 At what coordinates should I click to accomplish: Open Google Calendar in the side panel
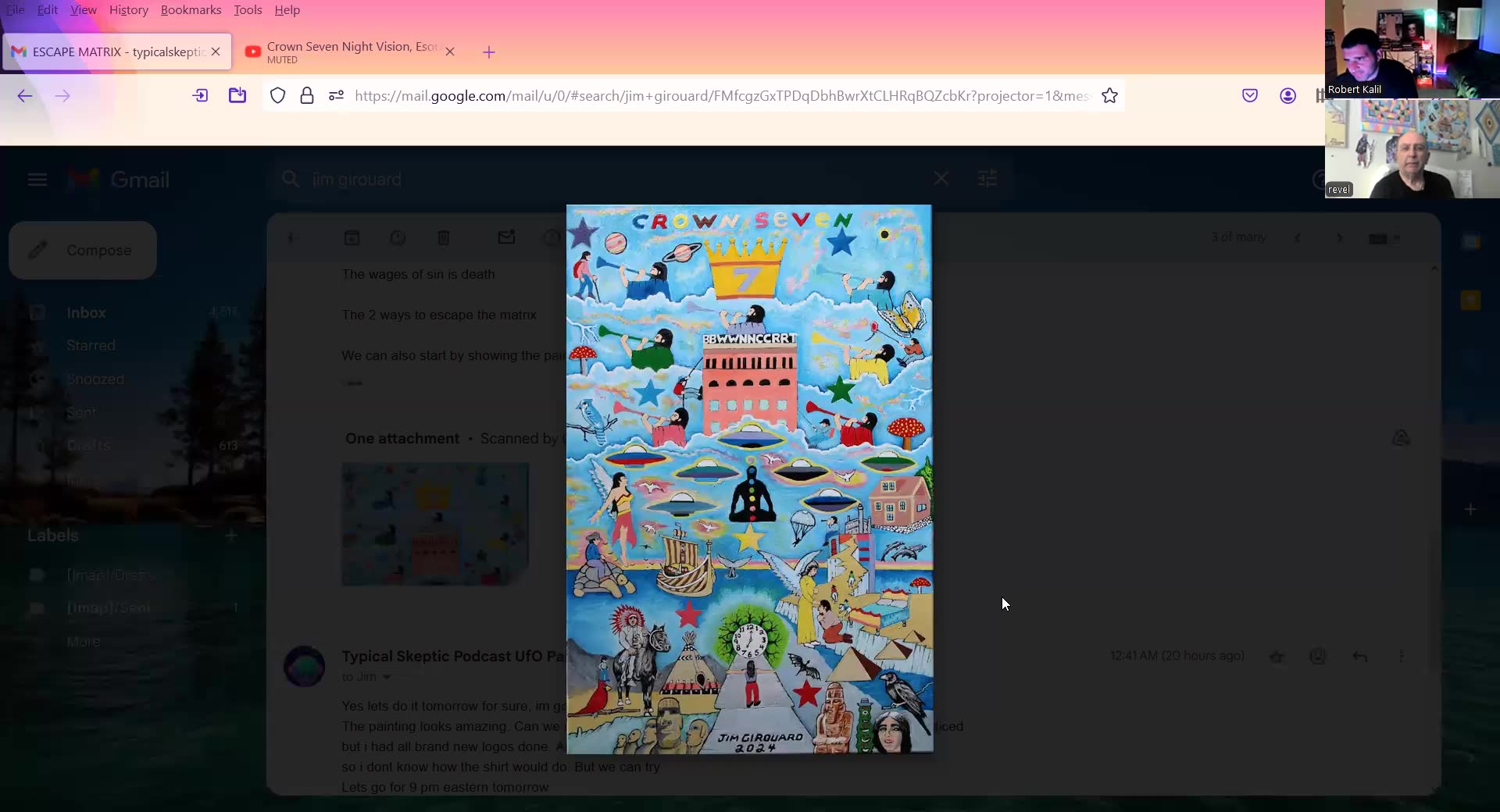(x=1471, y=241)
